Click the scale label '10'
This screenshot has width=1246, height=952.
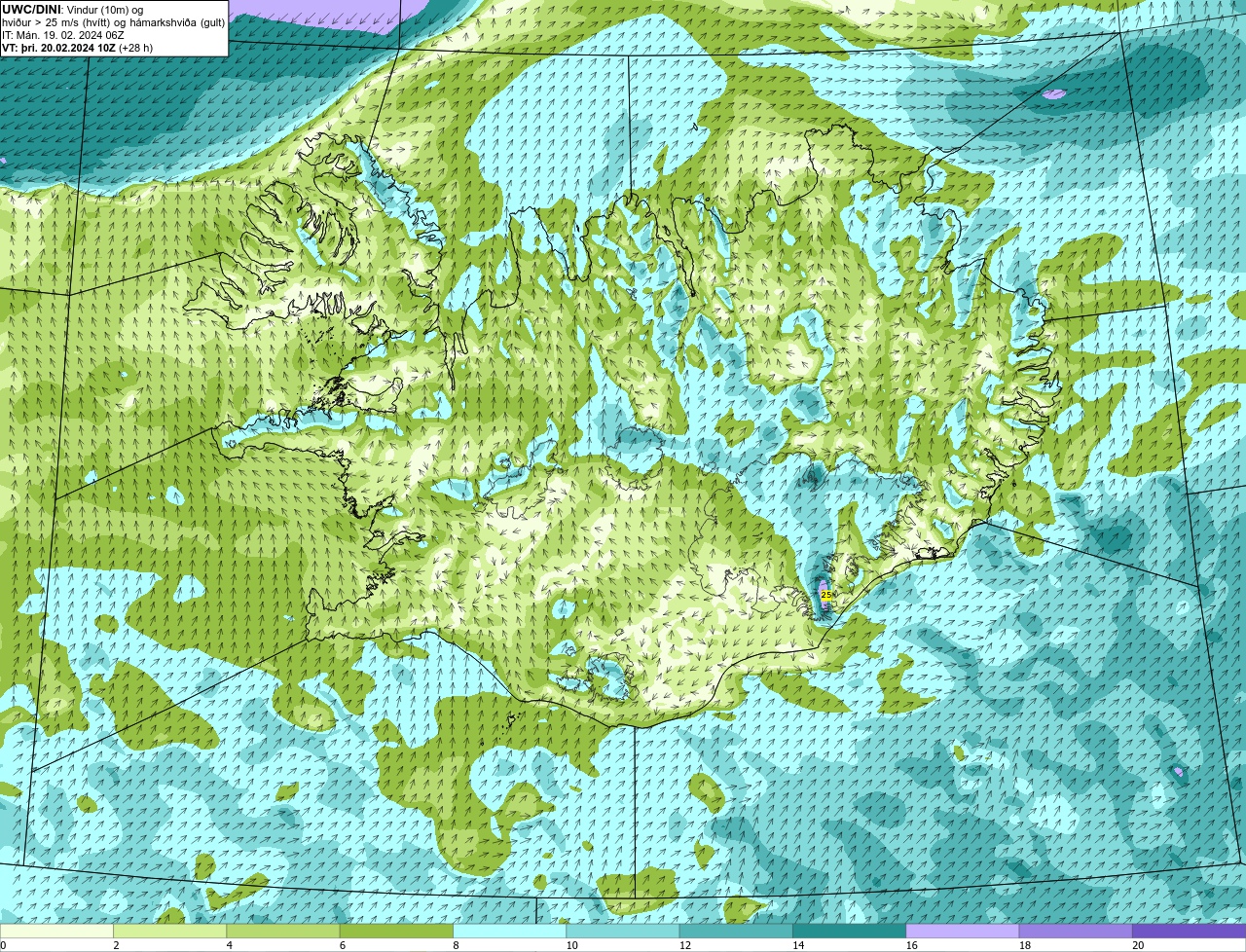point(570,945)
